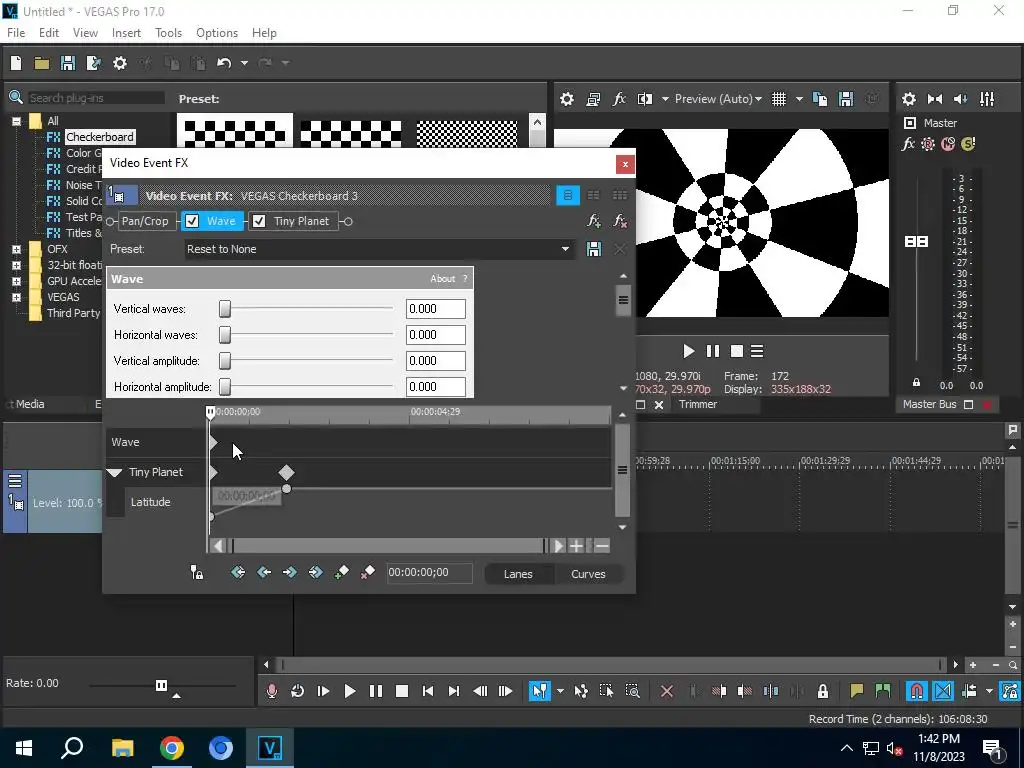Open the Tools menu
1024x768 pixels.
(168, 33)
